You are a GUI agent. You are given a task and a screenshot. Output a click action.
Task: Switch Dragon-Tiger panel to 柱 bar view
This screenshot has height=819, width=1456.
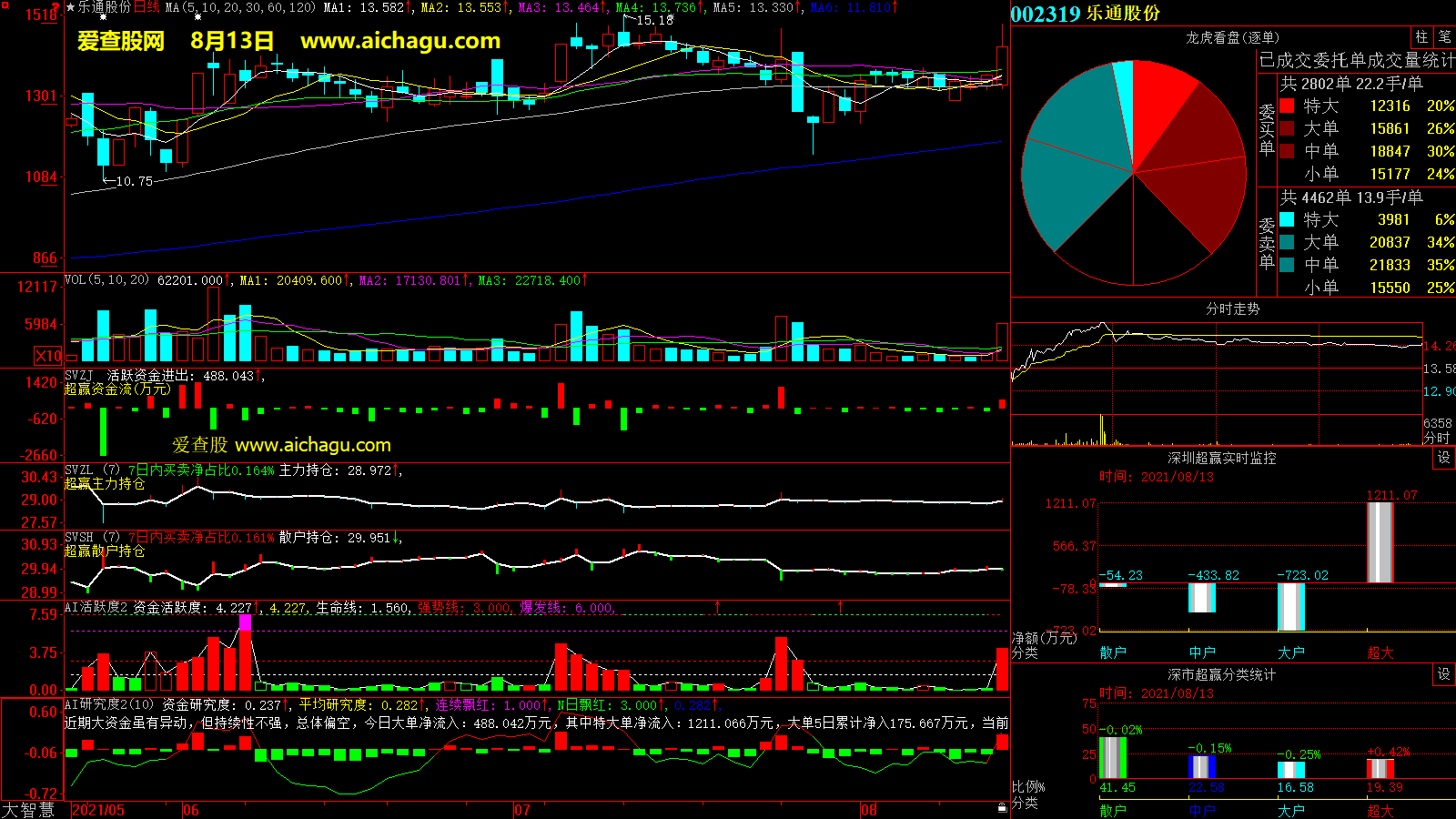click(x=1421, y=37)
